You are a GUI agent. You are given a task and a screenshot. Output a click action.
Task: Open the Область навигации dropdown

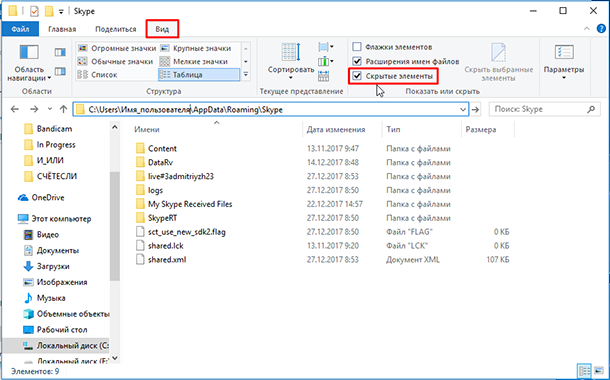pyautogui.click(x=29, y=63)
